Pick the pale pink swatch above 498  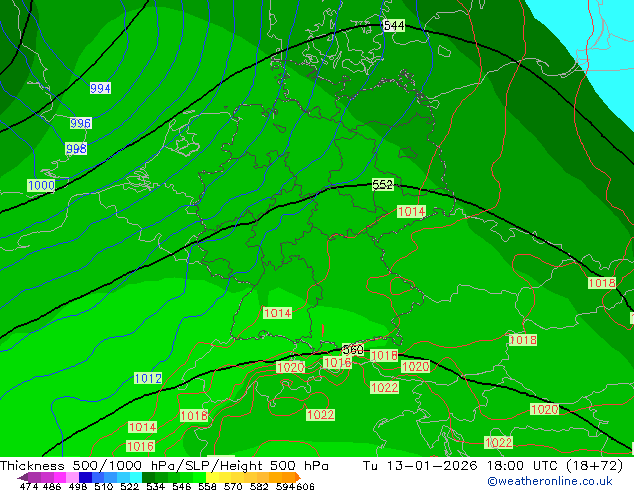click(x=72, y=477)
